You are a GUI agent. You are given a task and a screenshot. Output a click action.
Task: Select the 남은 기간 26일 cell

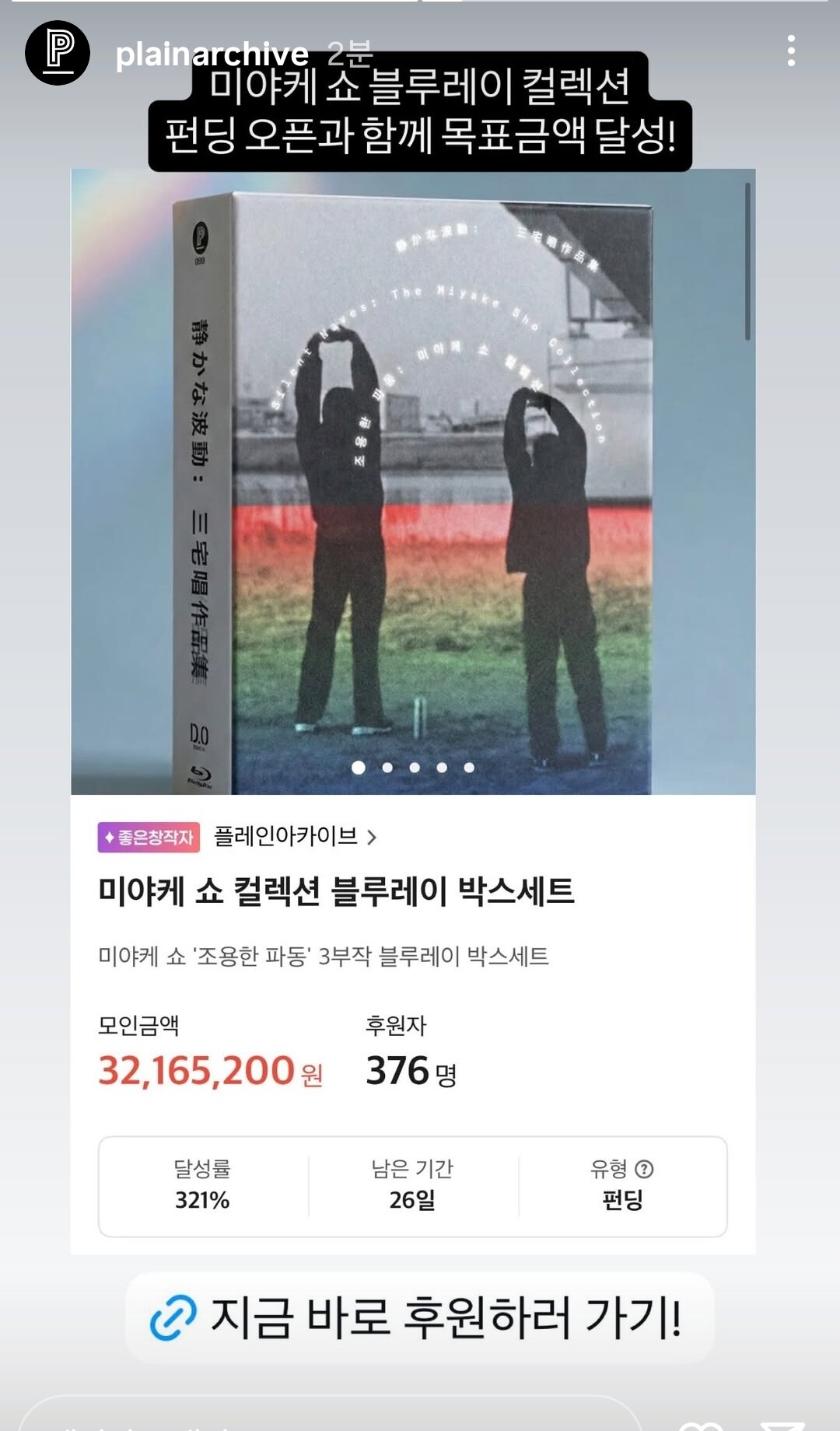[413, 1185]
